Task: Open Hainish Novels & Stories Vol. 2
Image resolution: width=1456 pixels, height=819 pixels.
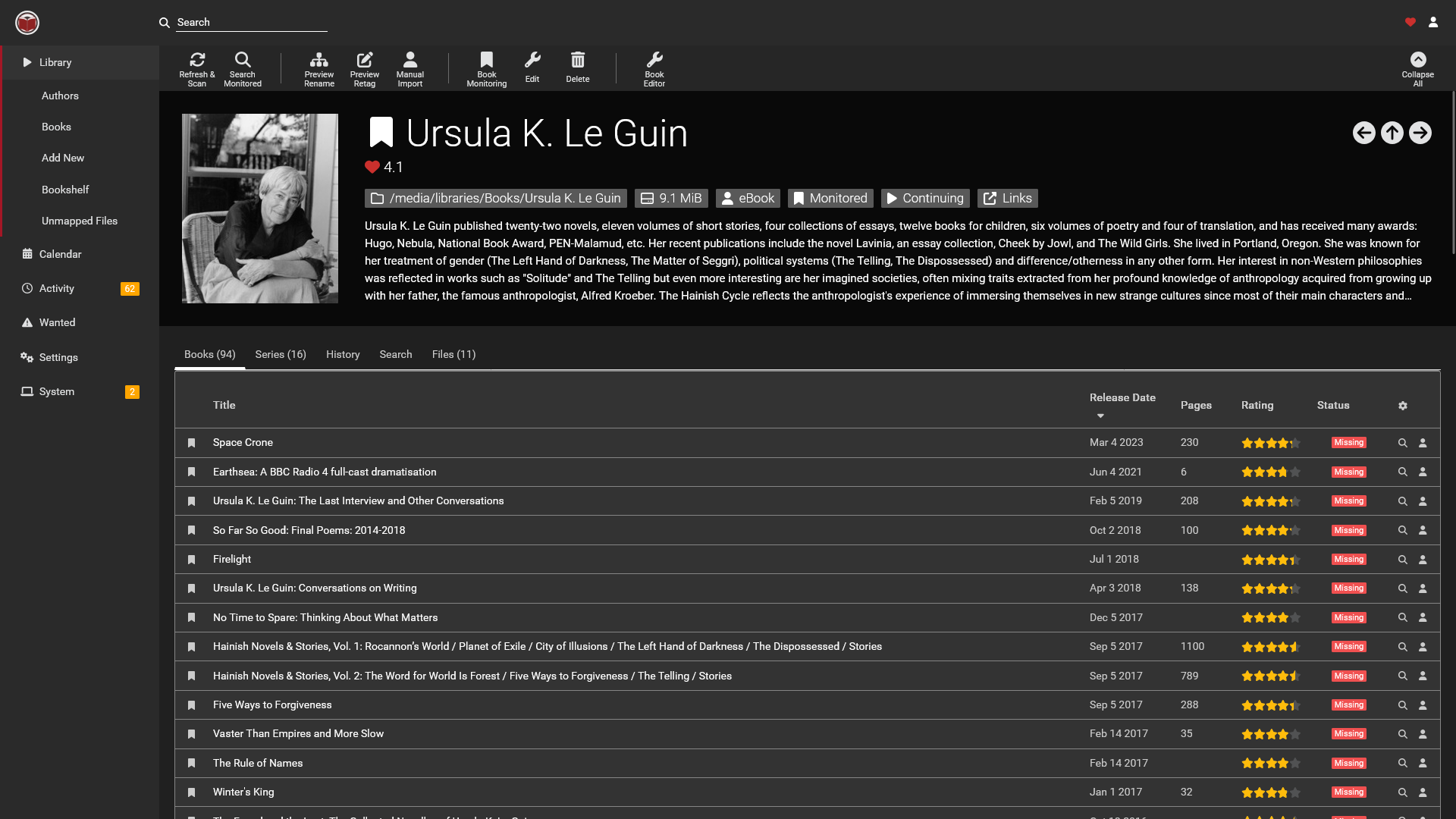Action: tap(472, 676)
